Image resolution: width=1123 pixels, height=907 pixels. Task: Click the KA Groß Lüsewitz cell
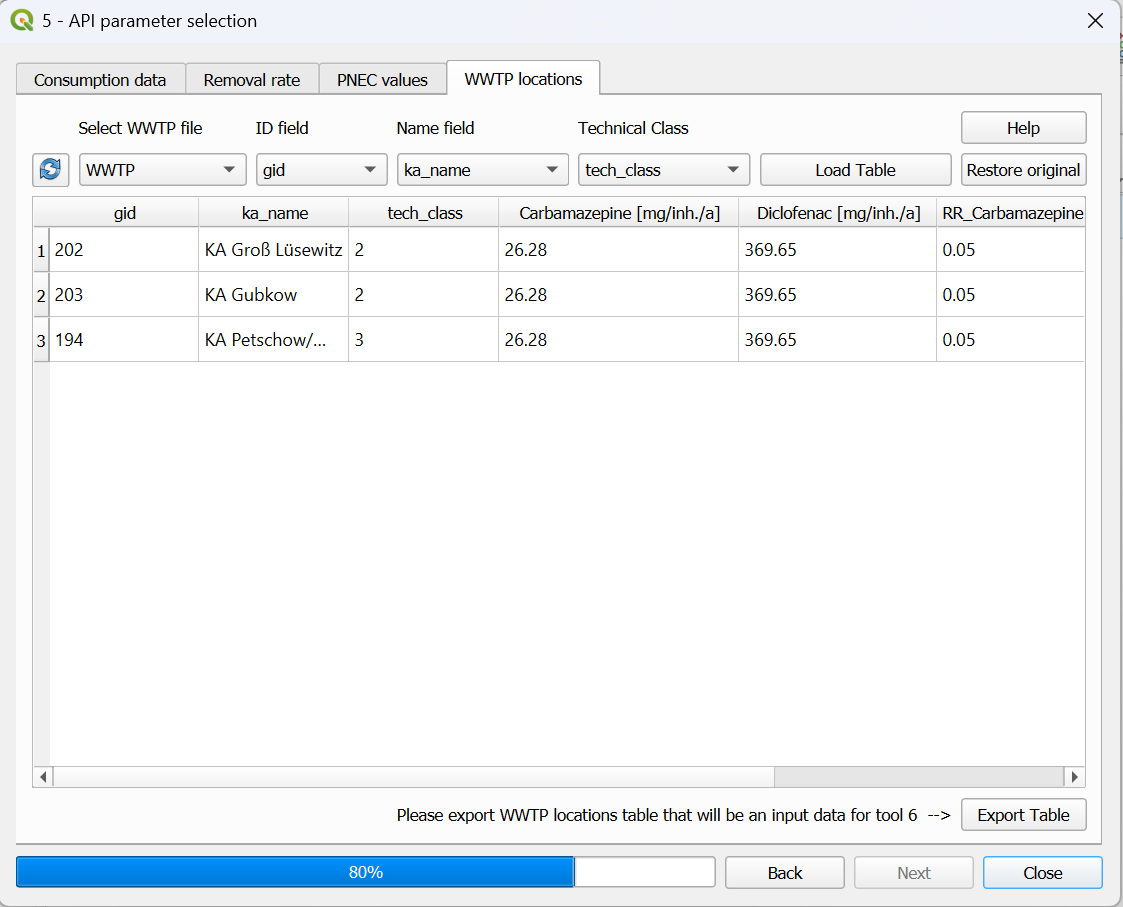tap(274, 250)
